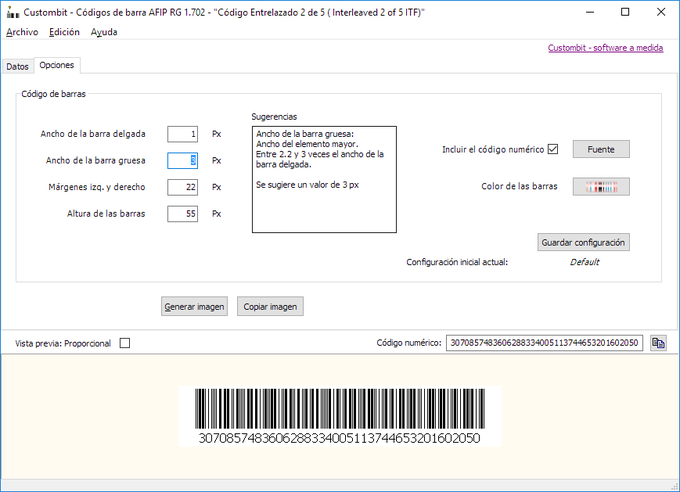Open the Edición menu
The width and height of the screenshot is (680, 492).
click(x=64, y=32)
